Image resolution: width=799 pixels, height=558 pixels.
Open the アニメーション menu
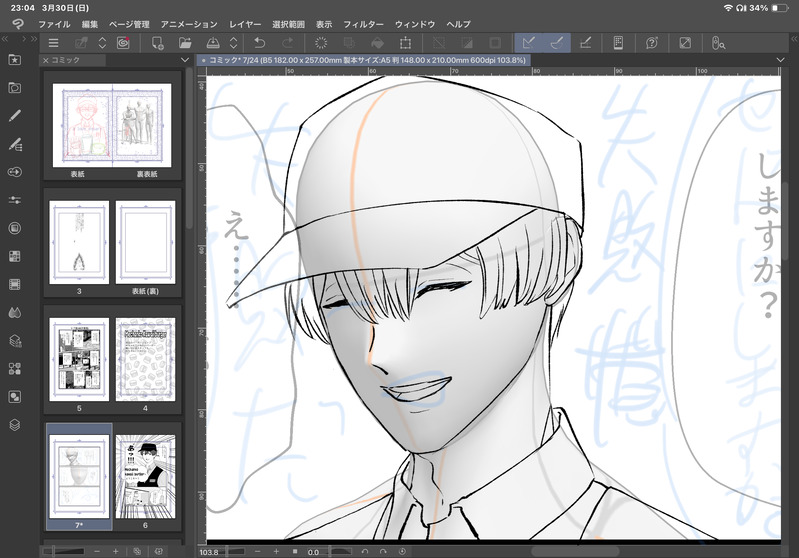pyautogui.click(x=189, y=24)
